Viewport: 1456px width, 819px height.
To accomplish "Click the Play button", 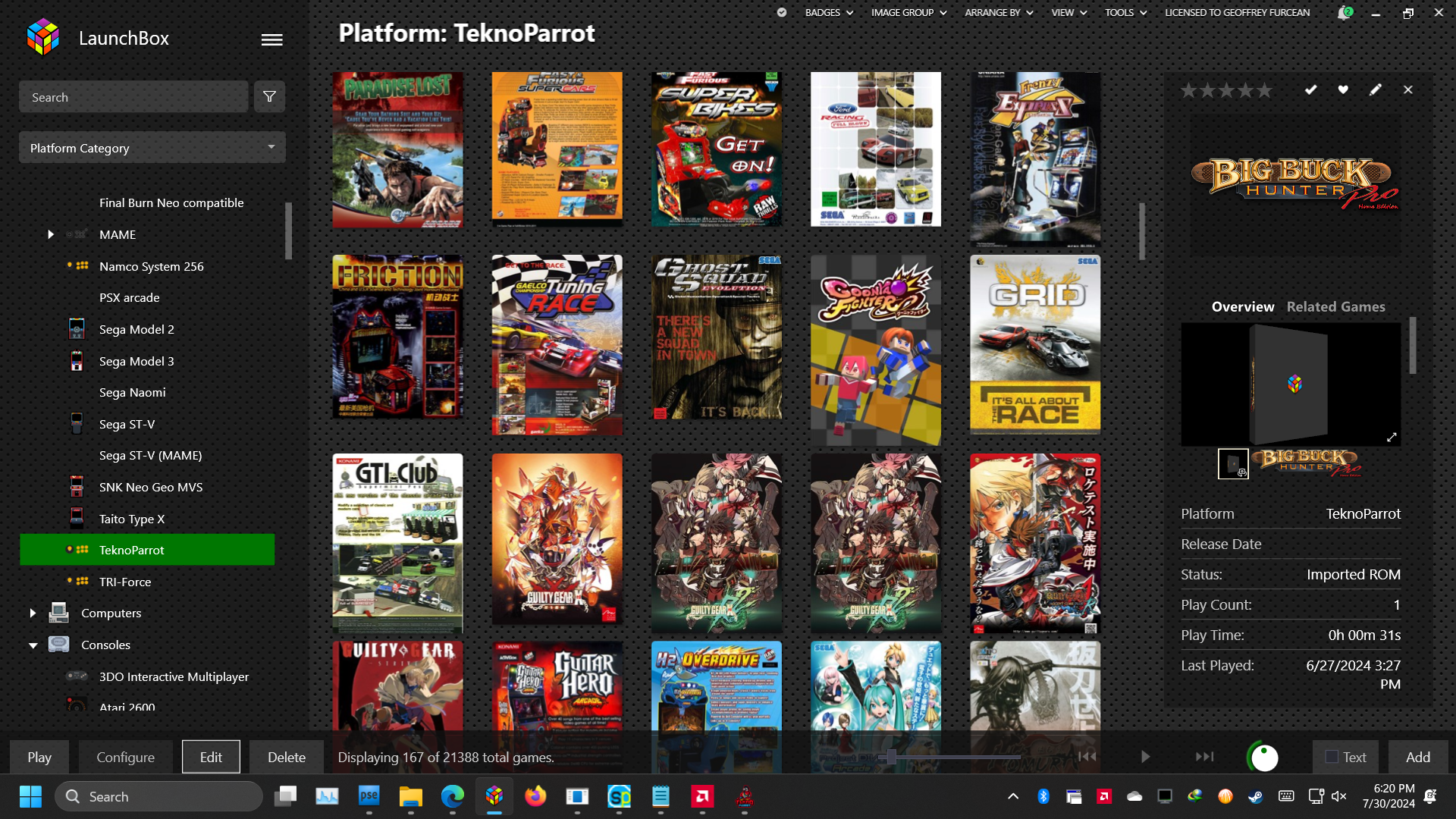I will 39,757.
